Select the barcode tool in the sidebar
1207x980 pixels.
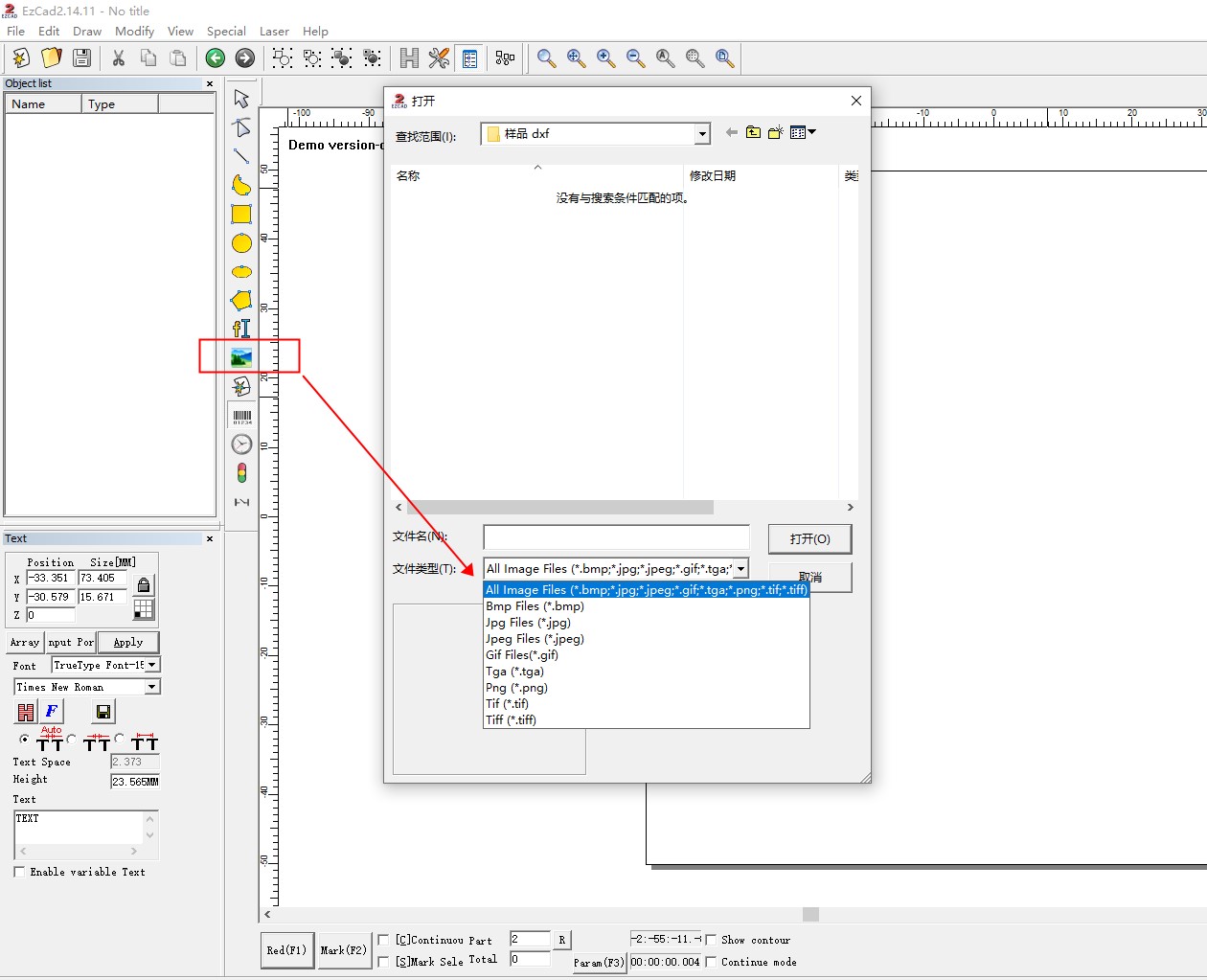(x=241, y=417)
